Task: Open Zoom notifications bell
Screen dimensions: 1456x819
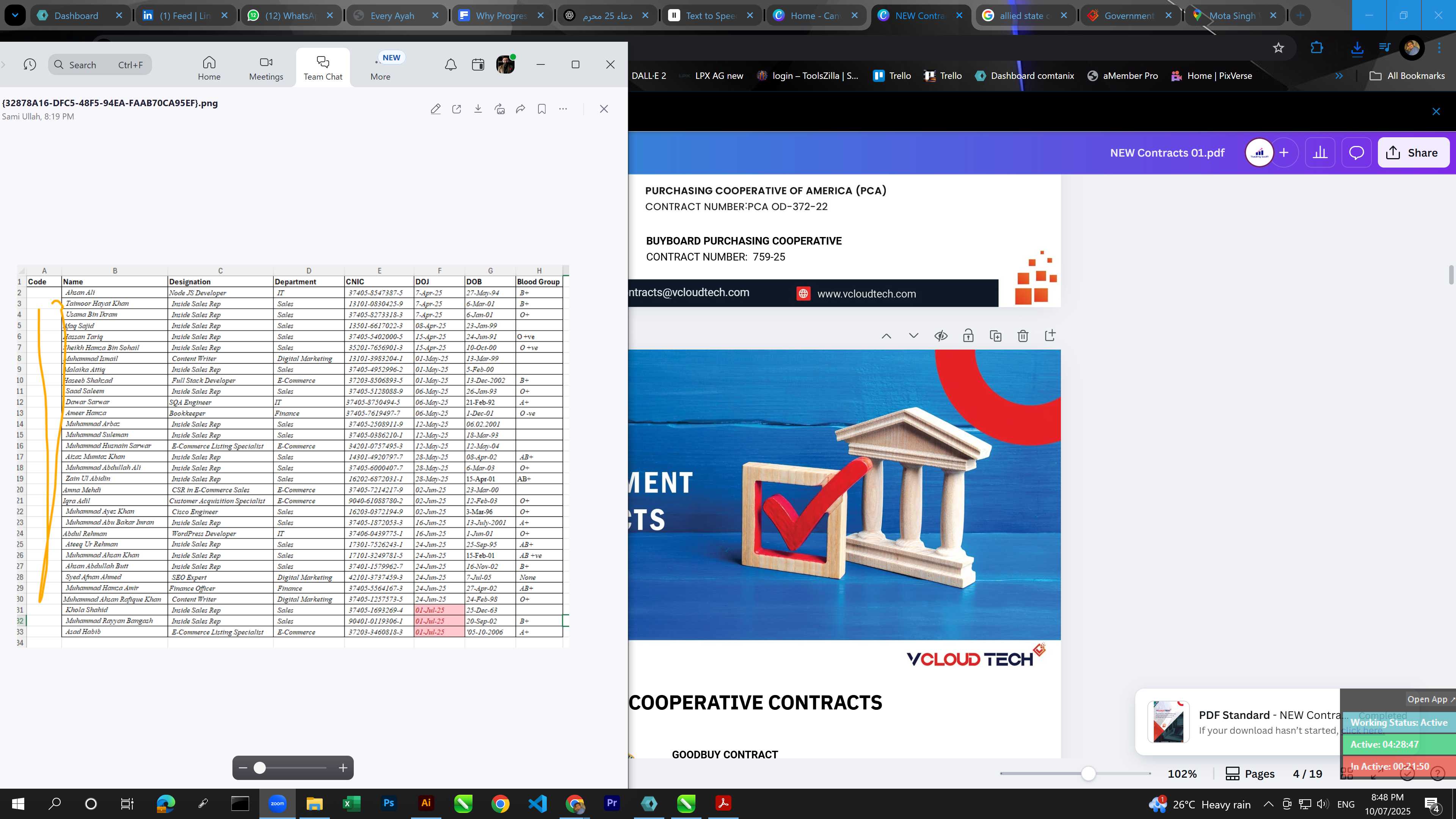Action: point(450,64)
